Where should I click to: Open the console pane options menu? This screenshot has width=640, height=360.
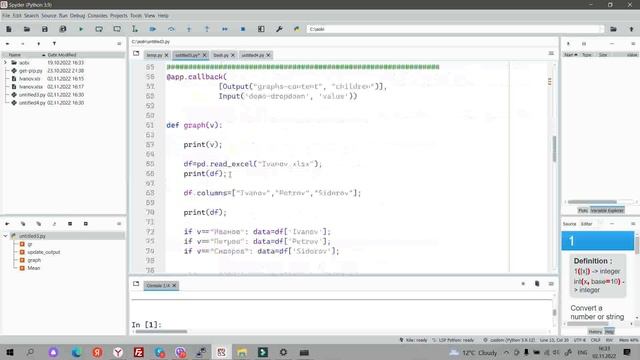click(551, 284)
